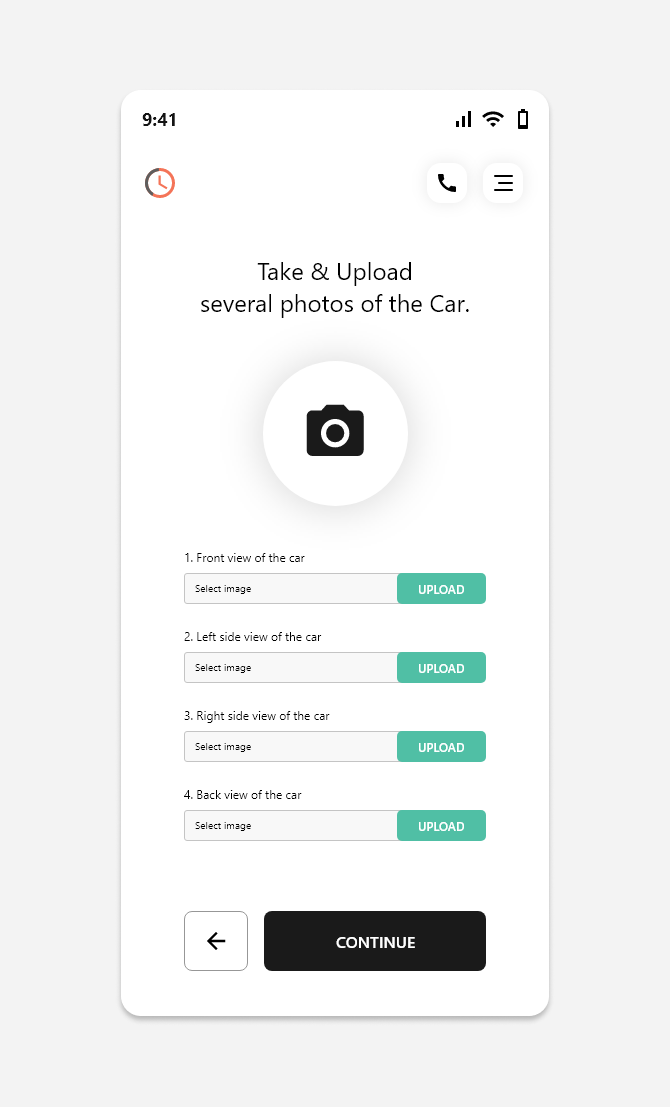Click the back arrow button
Screen dimensions: 670x1107
(216, 941)
